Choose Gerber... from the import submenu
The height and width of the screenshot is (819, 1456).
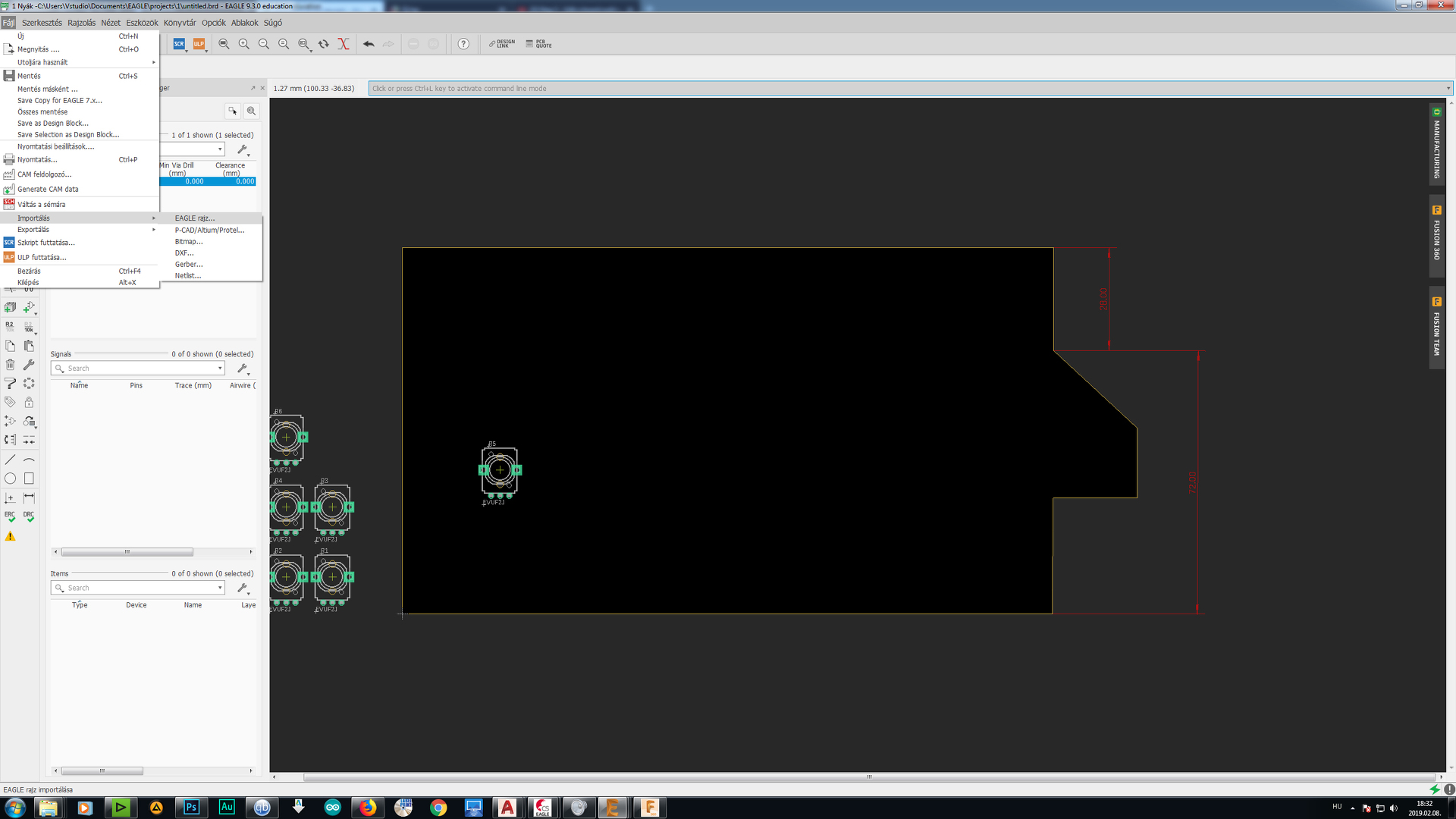pos(189,265)
